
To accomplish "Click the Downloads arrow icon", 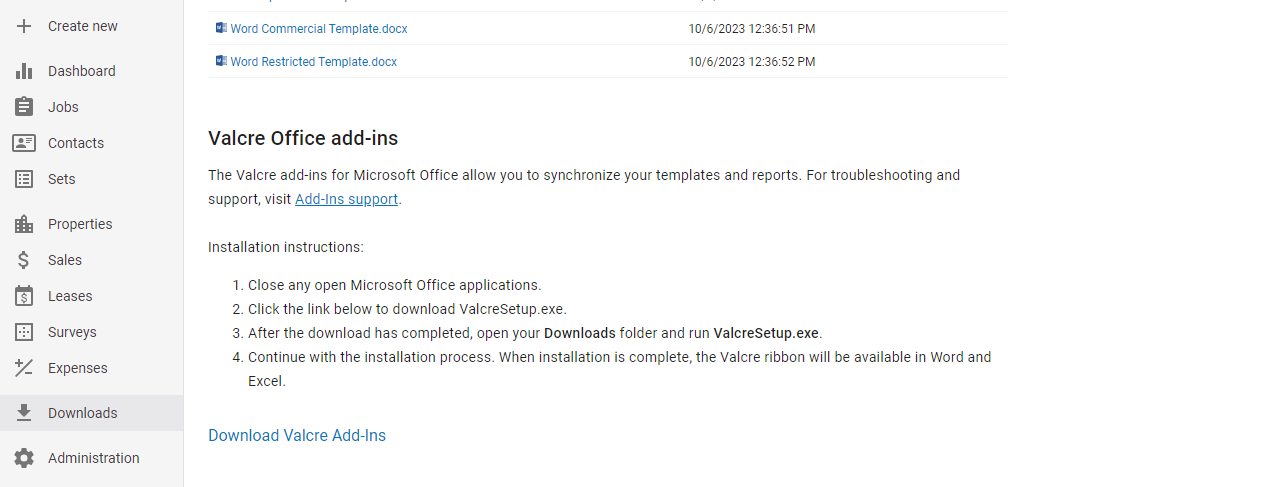I will [x=24, y=413].
